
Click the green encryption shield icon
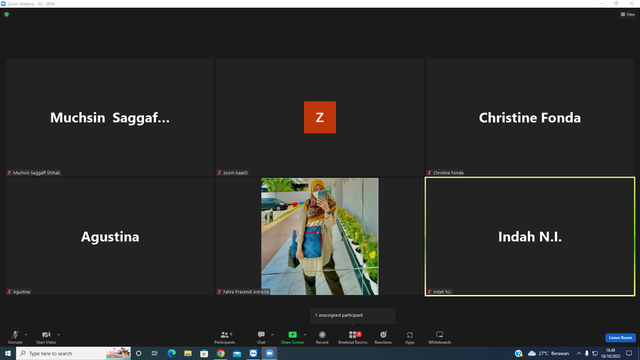point(7,14)
